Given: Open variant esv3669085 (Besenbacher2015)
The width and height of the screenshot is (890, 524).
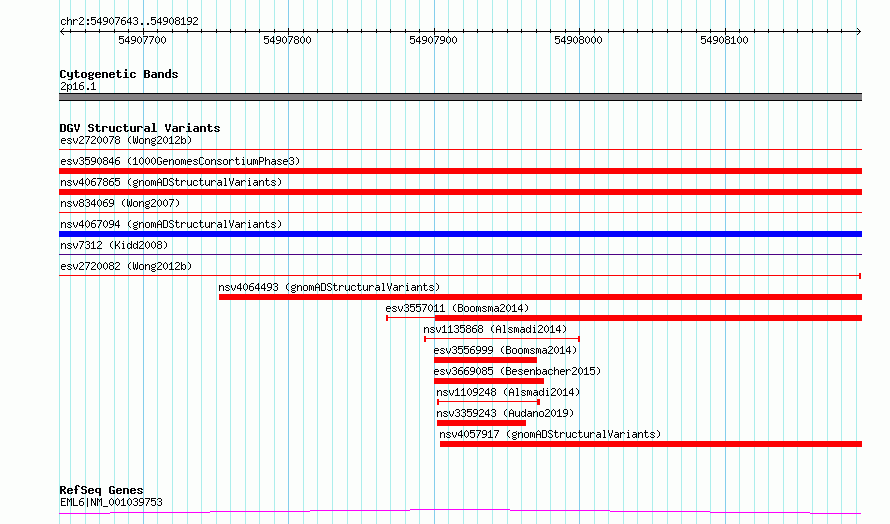Looking at the screenshot, I should (x=517, y=371).
